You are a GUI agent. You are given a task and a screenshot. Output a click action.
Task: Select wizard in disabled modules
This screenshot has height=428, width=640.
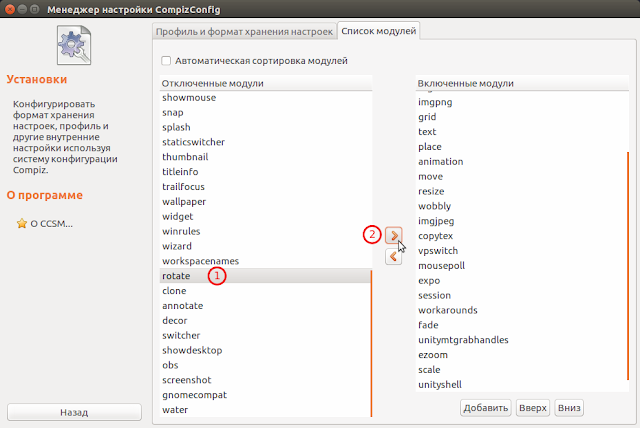[265, 246]
